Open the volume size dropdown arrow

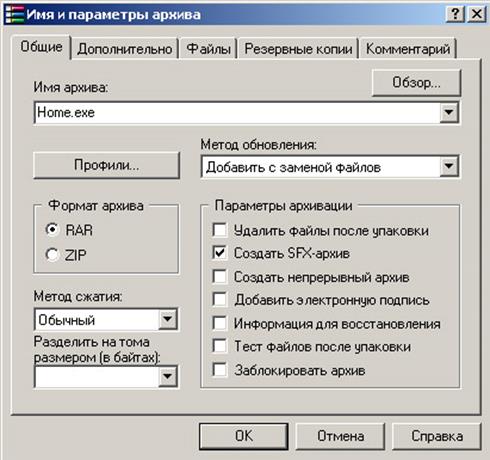point(167,377)
